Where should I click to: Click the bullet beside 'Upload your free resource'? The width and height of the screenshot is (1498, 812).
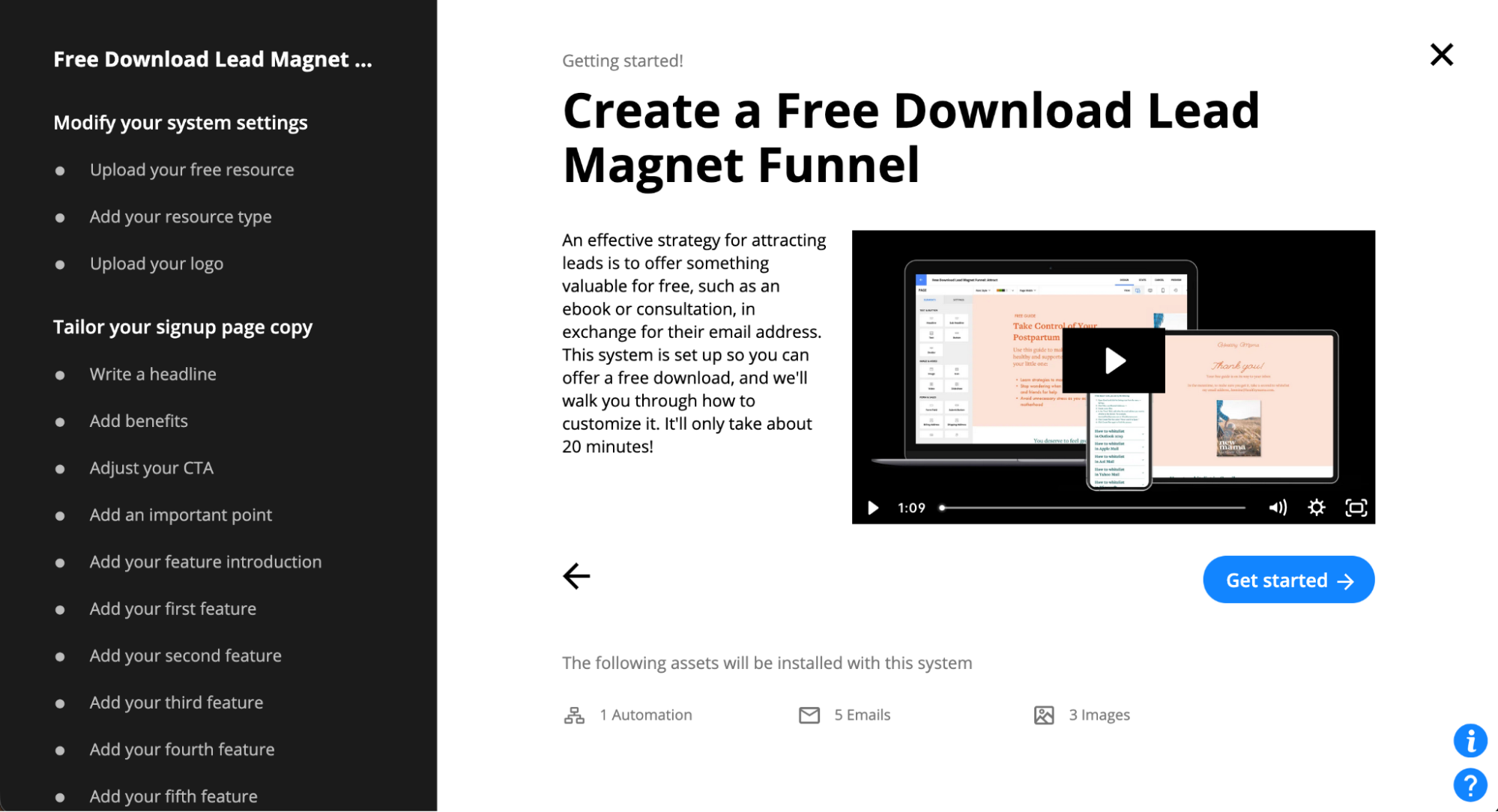pos(60,171)
